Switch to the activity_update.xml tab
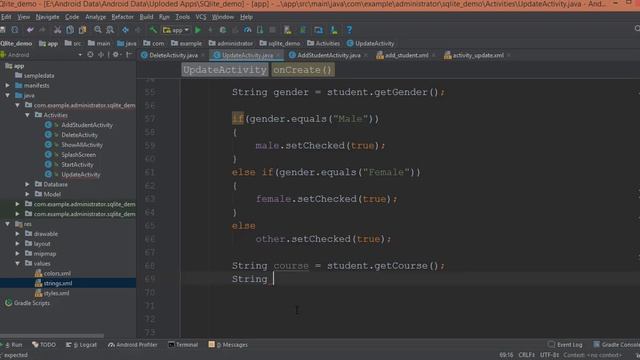Viewport: 640px width, 360px height. pyautogui.click(x=478, y=55)
